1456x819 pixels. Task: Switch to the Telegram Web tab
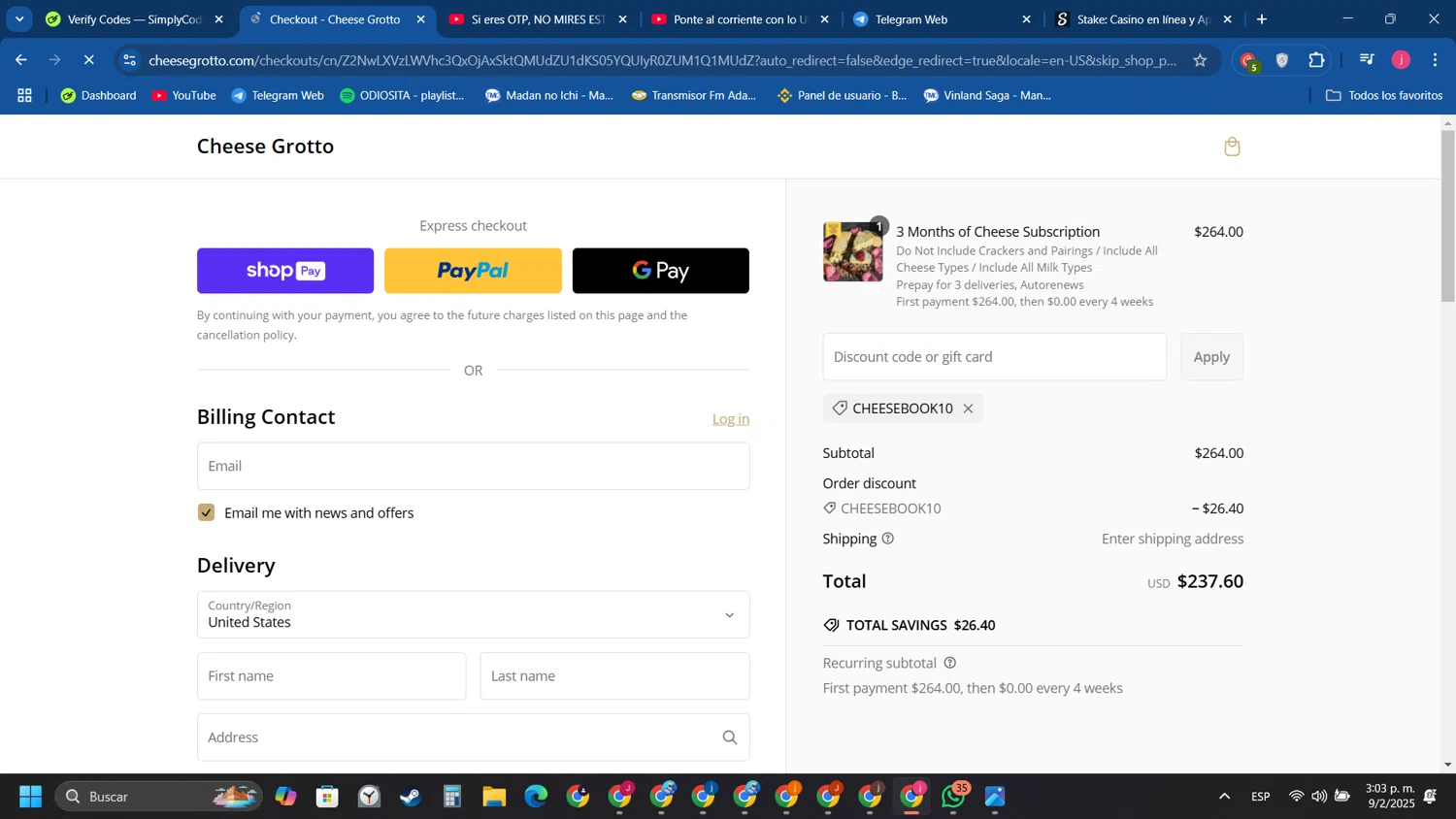[x=943, y=19]
